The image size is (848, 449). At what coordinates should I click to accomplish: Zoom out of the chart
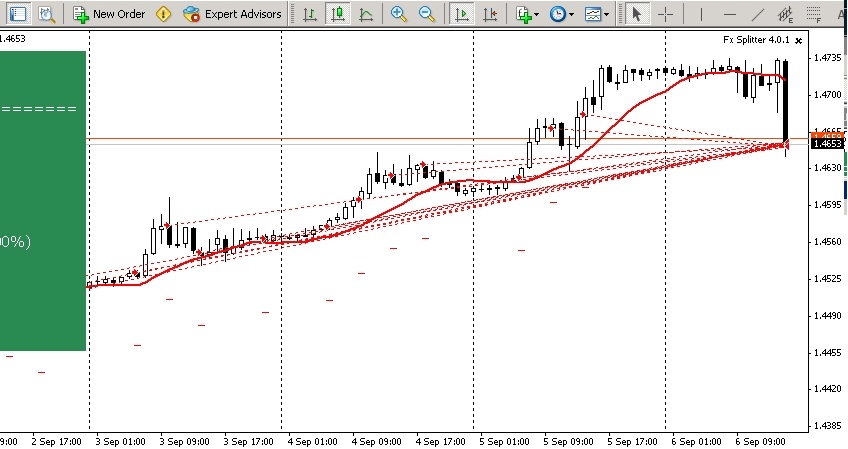pos(427,14)
